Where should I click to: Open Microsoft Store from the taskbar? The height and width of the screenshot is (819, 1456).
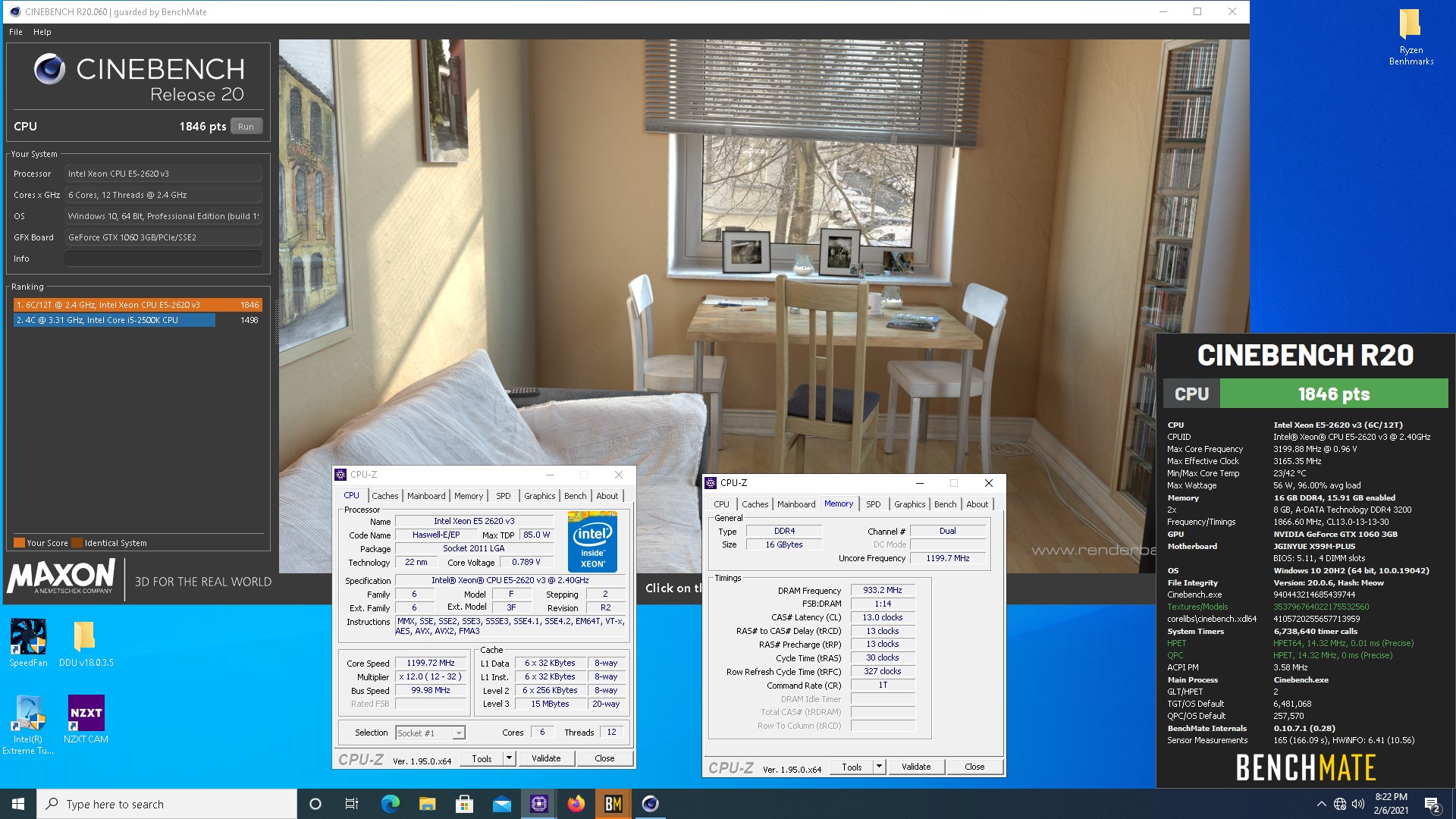464,804
